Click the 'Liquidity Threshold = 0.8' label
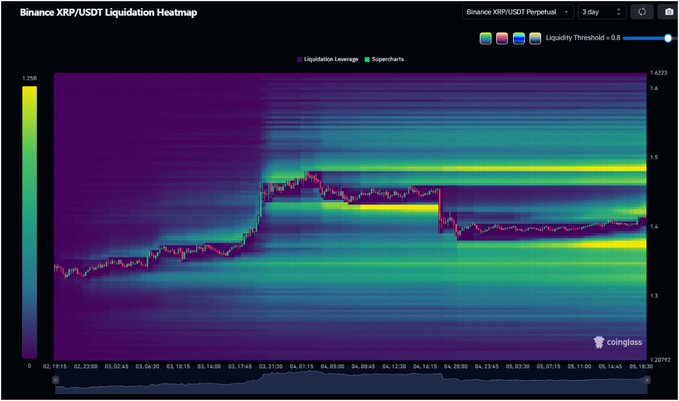The image size is (679, 401). [x=582, y=38]
